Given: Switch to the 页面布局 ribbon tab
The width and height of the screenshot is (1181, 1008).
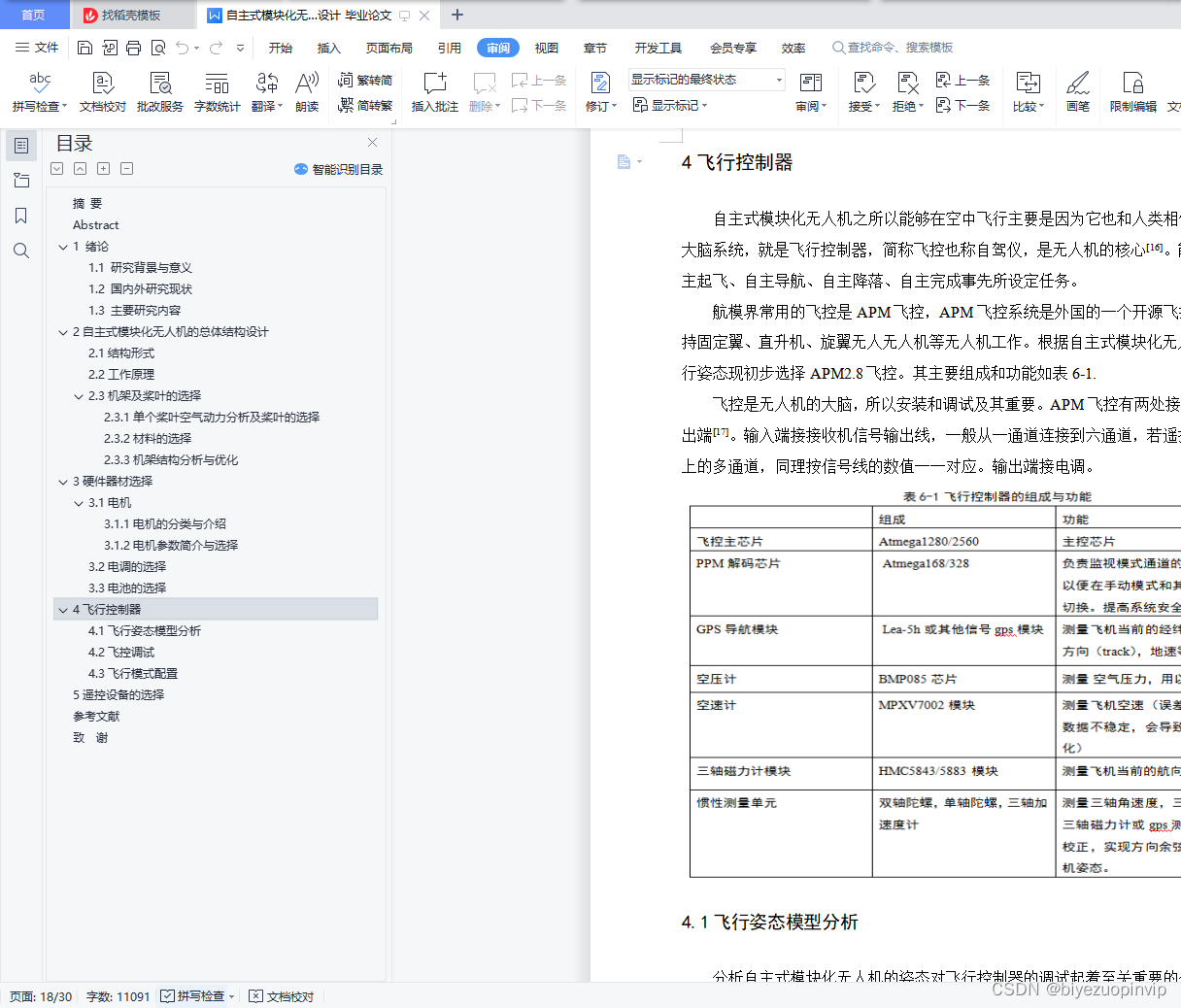Looking at the screenshot, I should [389, 48].
